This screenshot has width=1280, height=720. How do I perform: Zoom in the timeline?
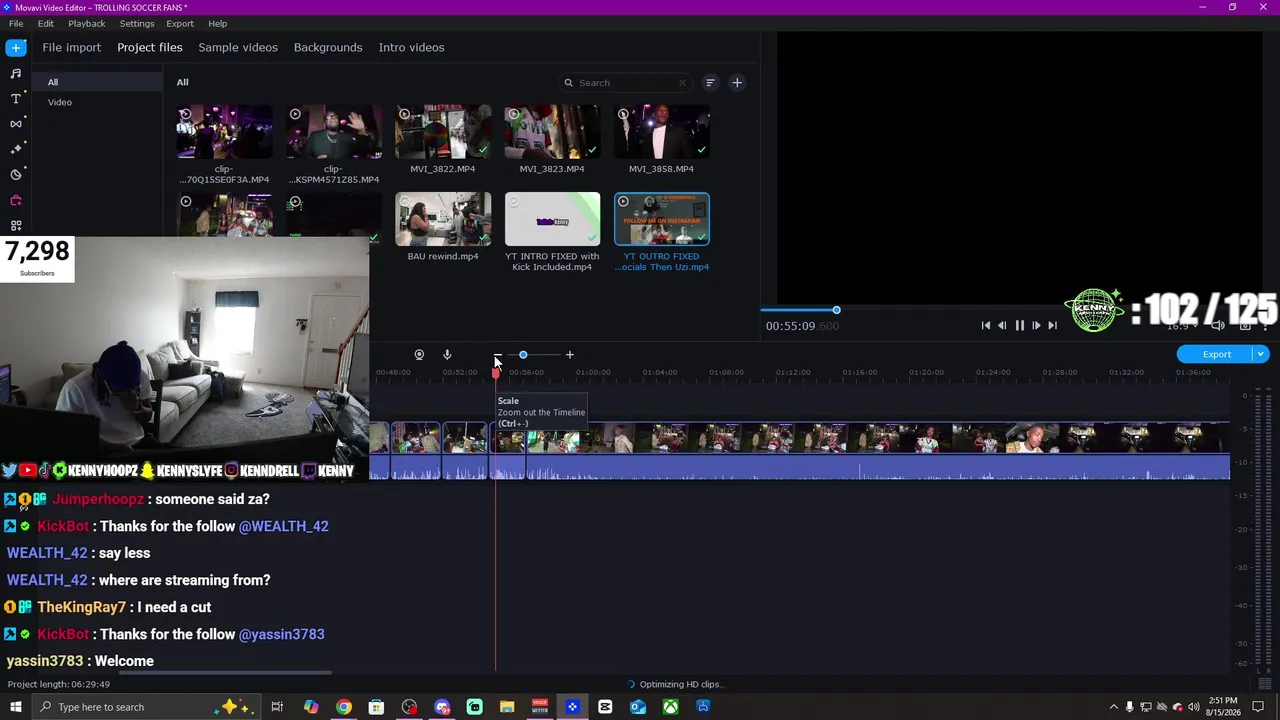[570, 355]
